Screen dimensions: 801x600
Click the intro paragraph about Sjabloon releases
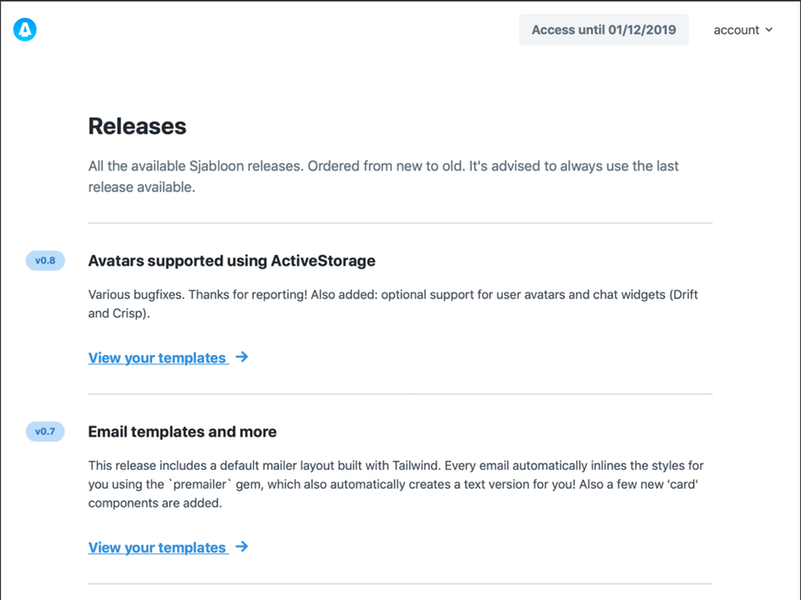[x=383, y=176]
